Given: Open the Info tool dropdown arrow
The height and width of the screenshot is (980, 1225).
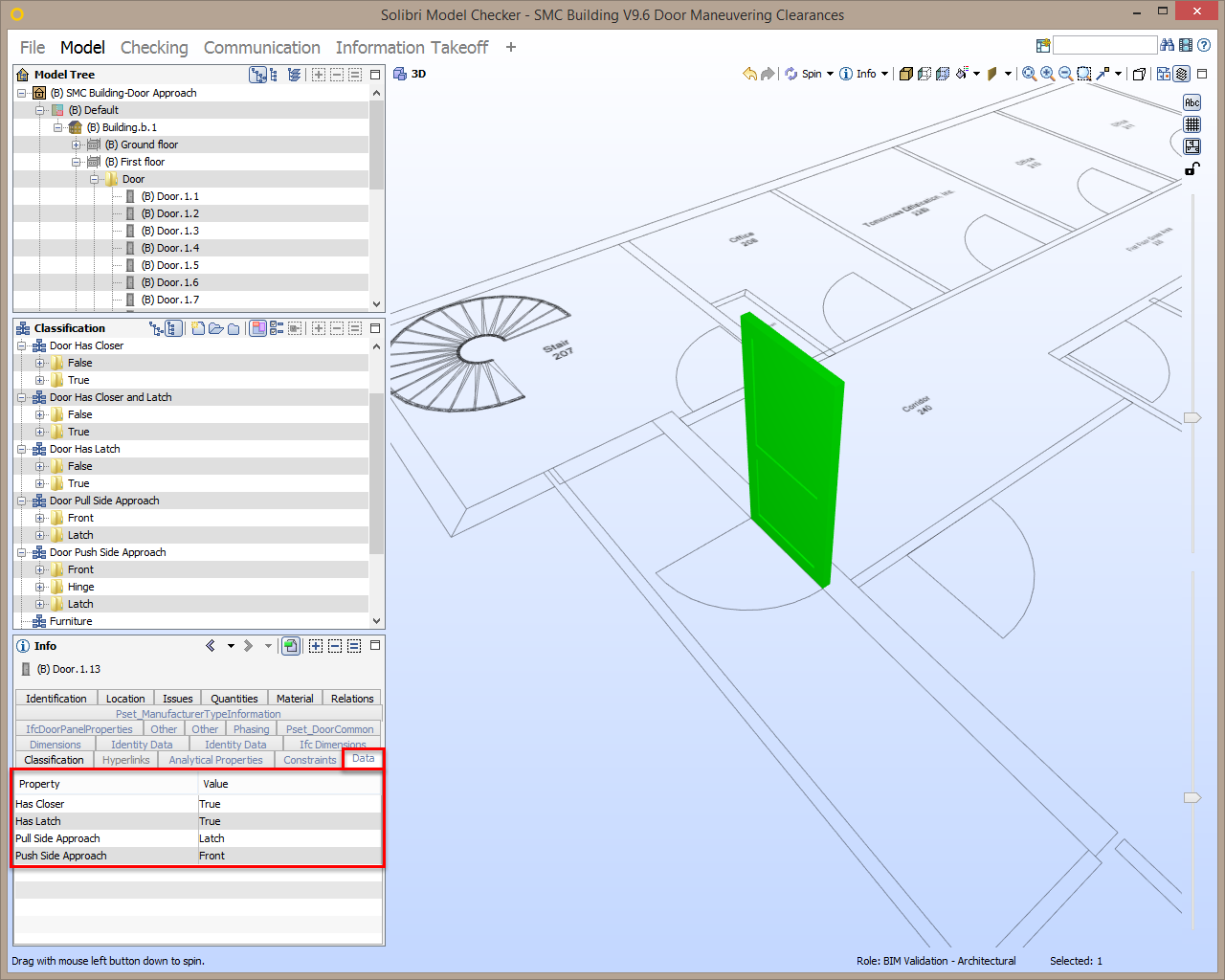Looking at the screenshot, I should tap(884, 74).
